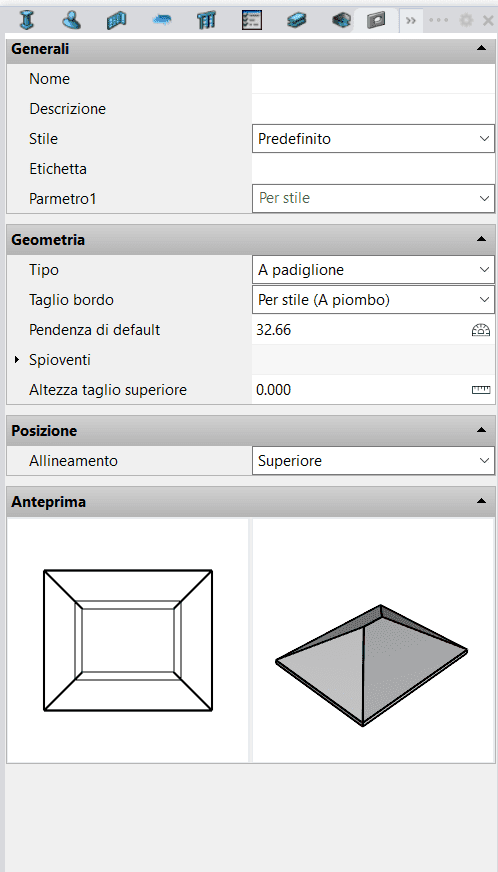Screen dimensions: 498x872
Task: Collapse the Geometria section
Action: (x=481, y=239)
